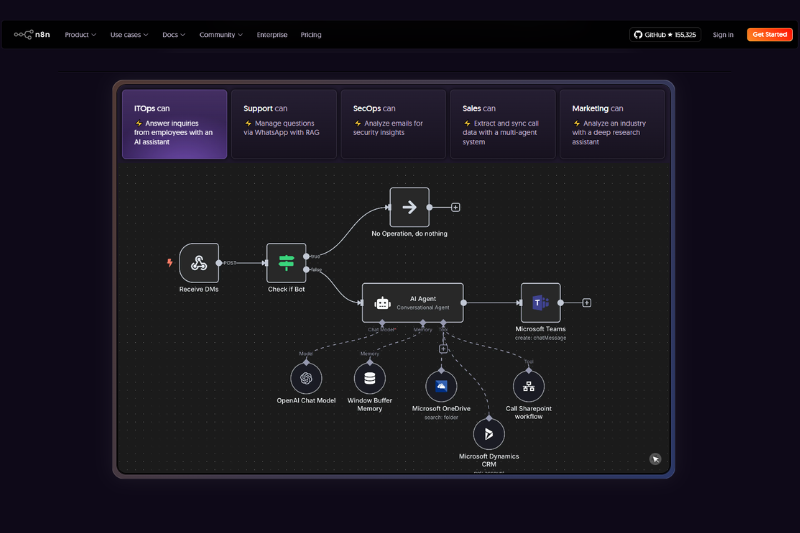Click the No Operation arrow node

pos(409,207)
